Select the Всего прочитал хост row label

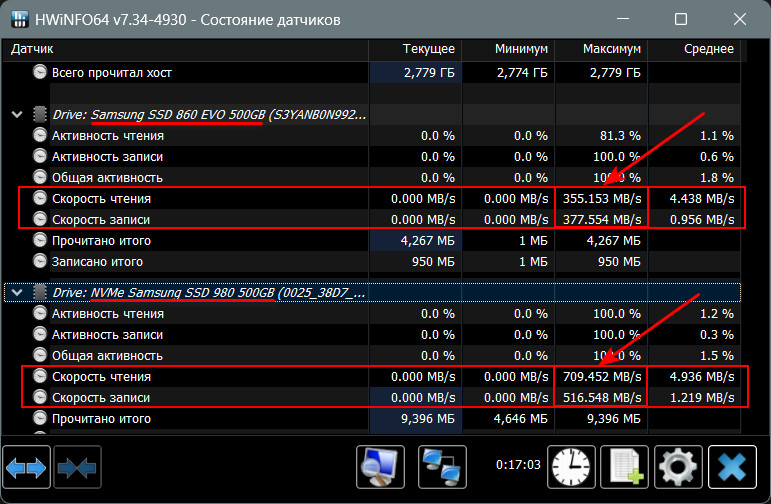coord(112,73)
